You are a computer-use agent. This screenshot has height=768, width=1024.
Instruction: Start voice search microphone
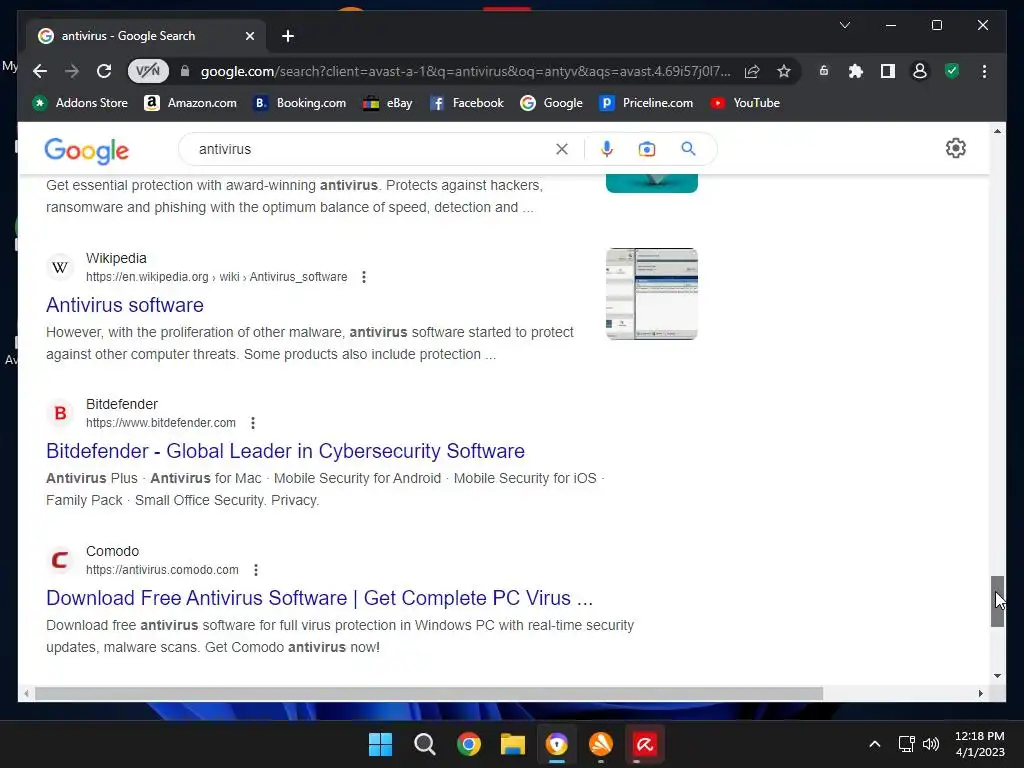607,149
